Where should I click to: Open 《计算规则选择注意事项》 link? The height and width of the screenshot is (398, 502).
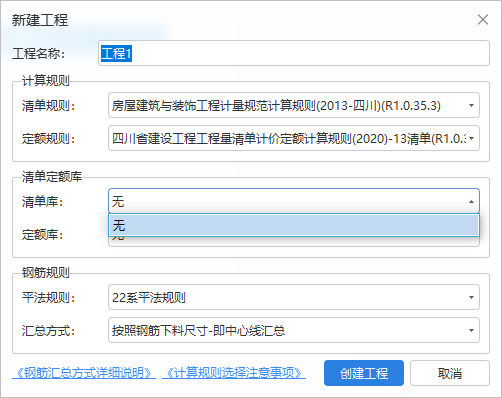(234, 373)
